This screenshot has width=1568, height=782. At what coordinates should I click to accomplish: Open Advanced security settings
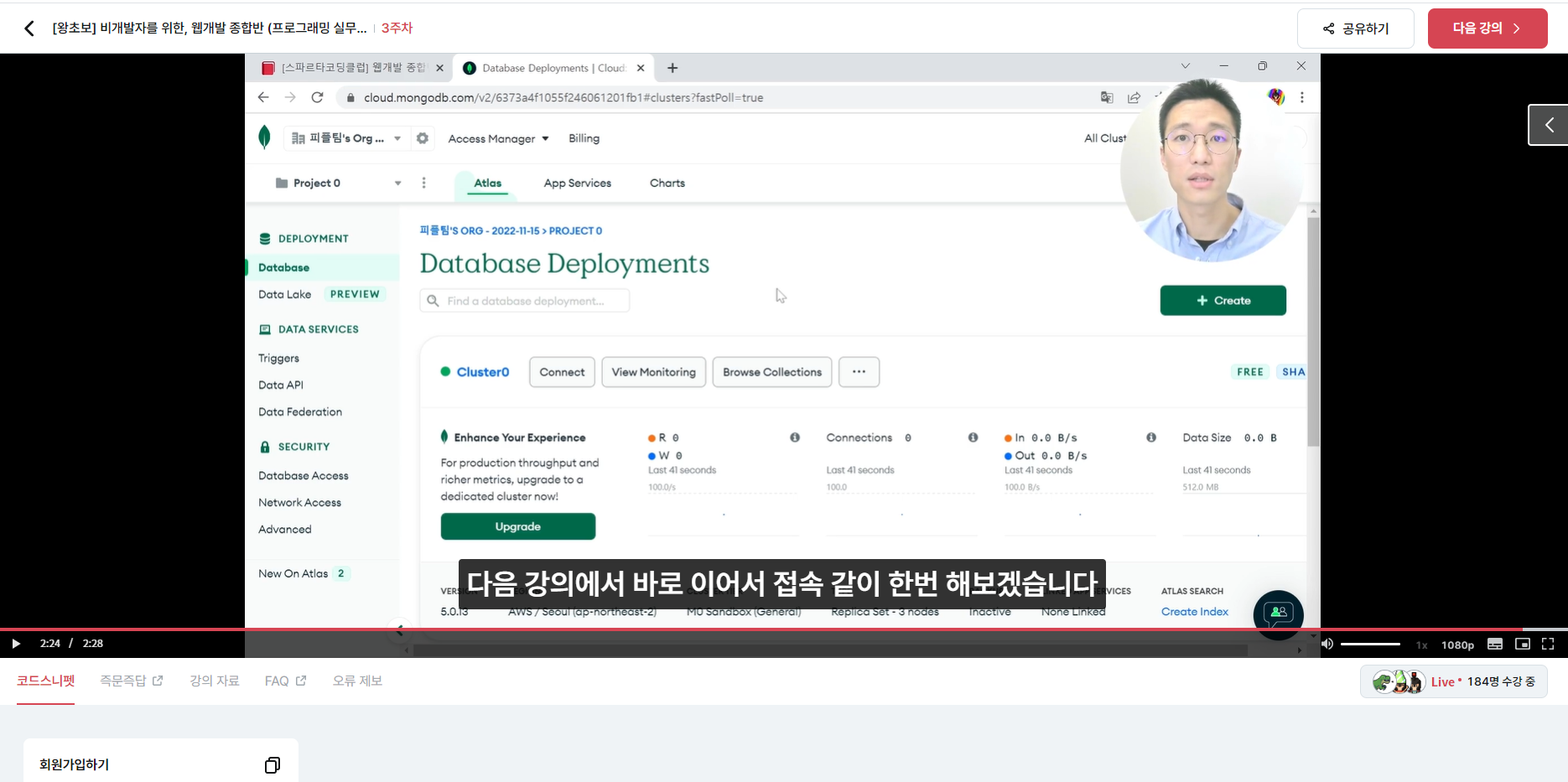285,529
